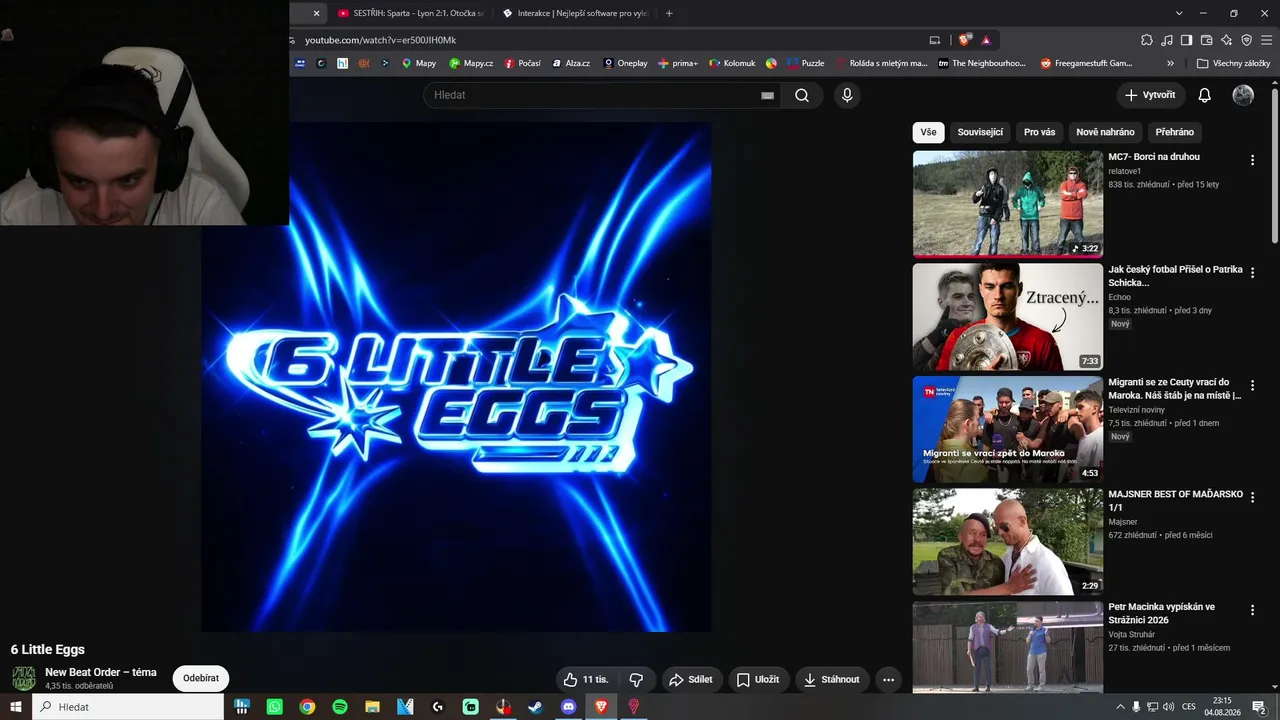Image resolution: width=1280 pixels, height=720 pixels.
Task: Open the Oneplay bookmark
Action: click(625, 63)
